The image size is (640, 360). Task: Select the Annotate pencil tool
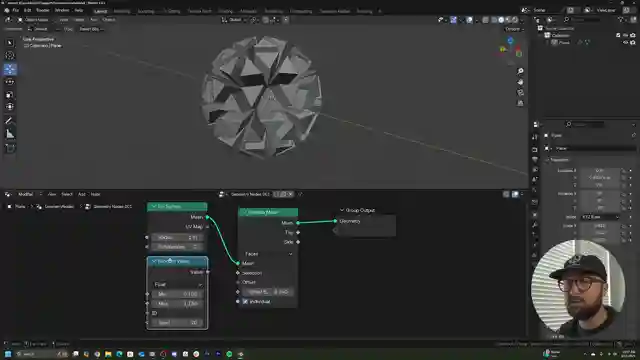[10, 121]
